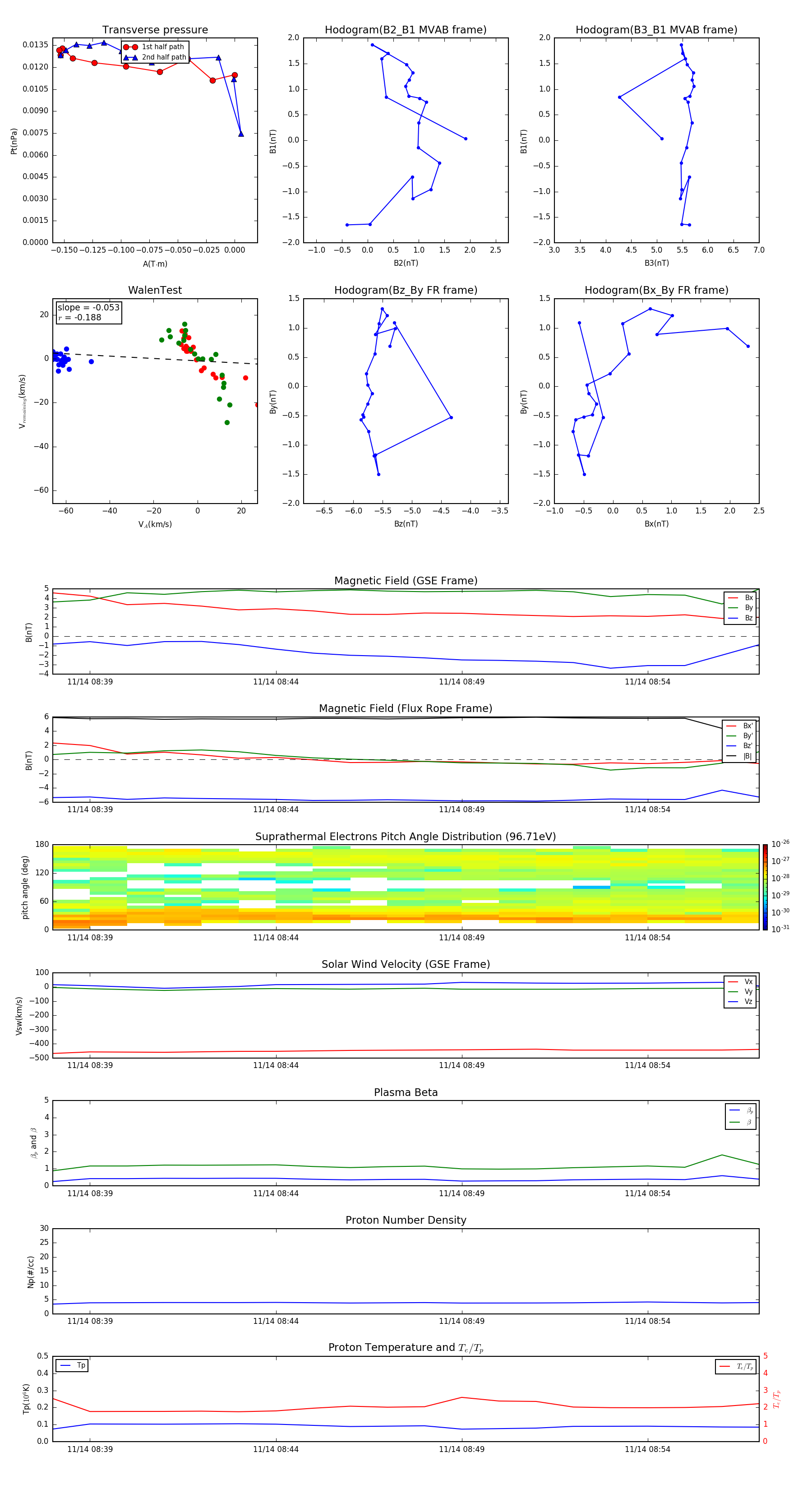Click the 'r = -0.188' annotation
The height and width of the screenshot is (1489, 812).
click(x=80, y=317)
